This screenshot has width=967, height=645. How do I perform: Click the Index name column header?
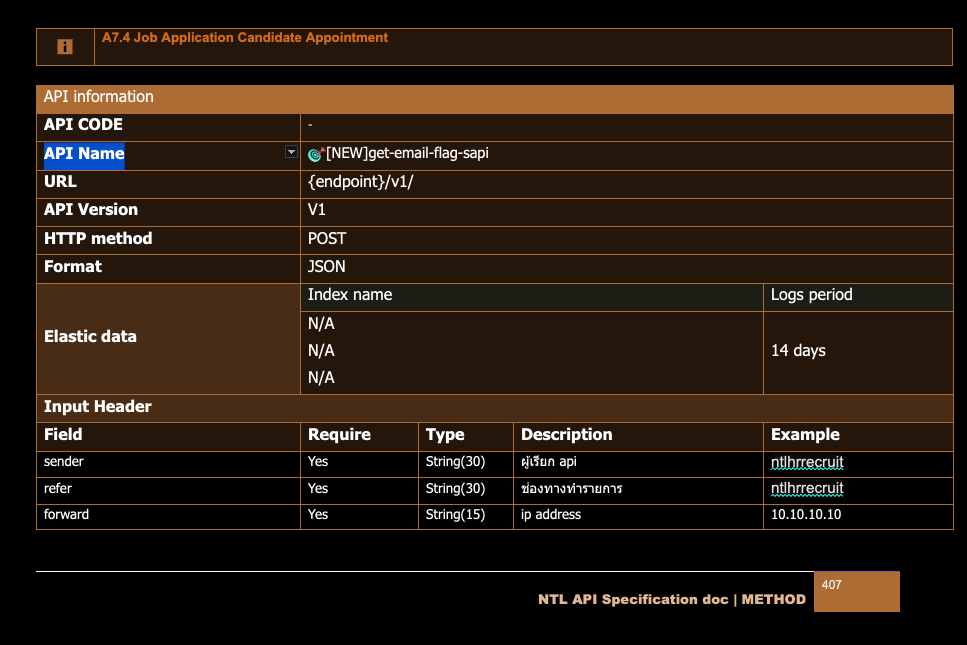coord(350,295)
